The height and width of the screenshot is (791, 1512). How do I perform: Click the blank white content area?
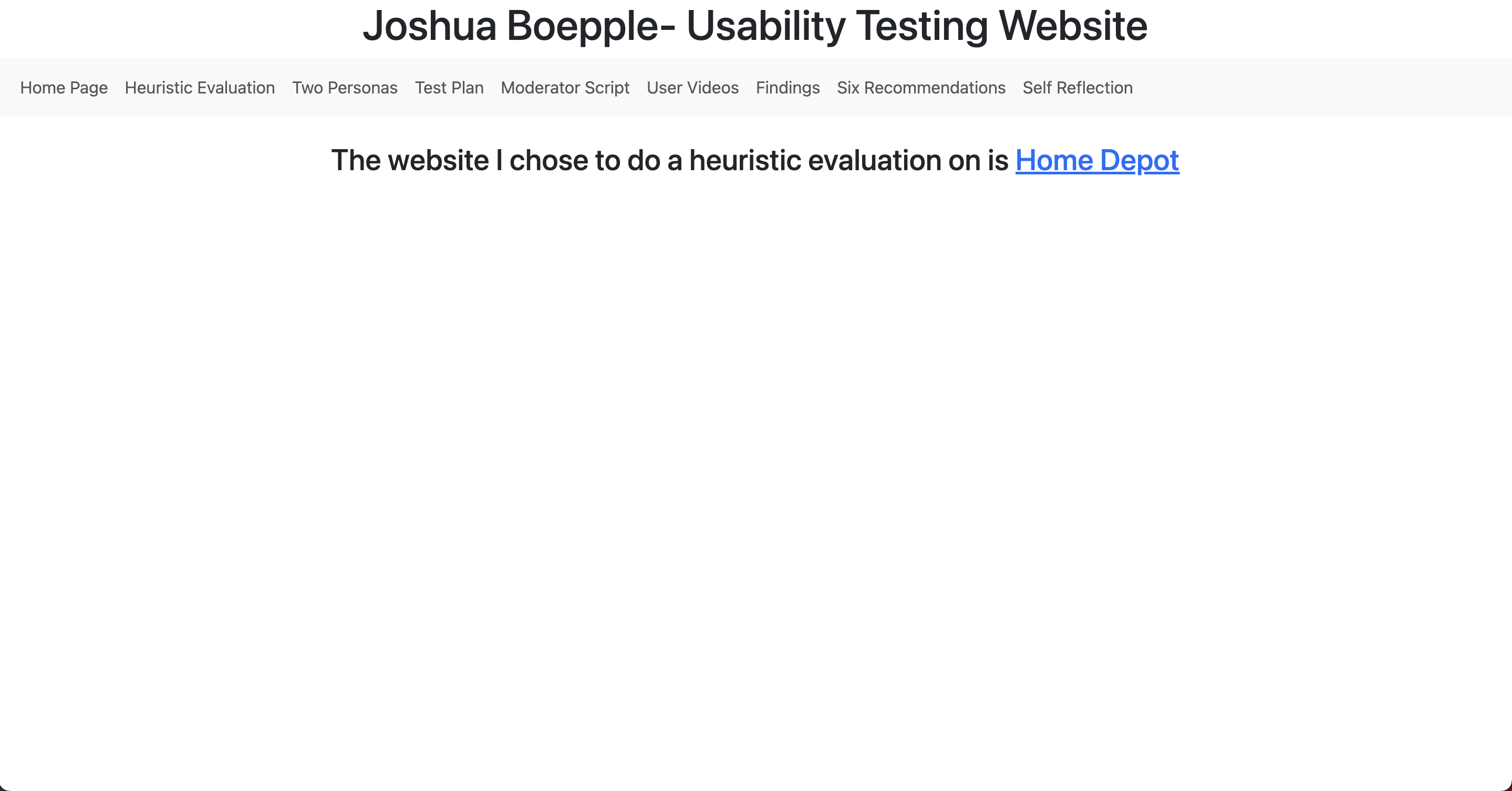[x=756, y=411]
